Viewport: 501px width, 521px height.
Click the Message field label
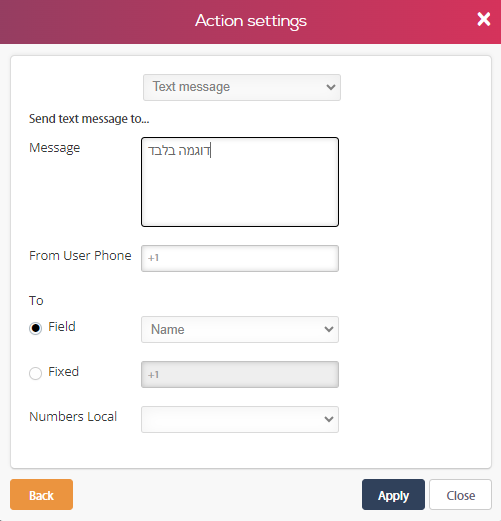point(55,148)
